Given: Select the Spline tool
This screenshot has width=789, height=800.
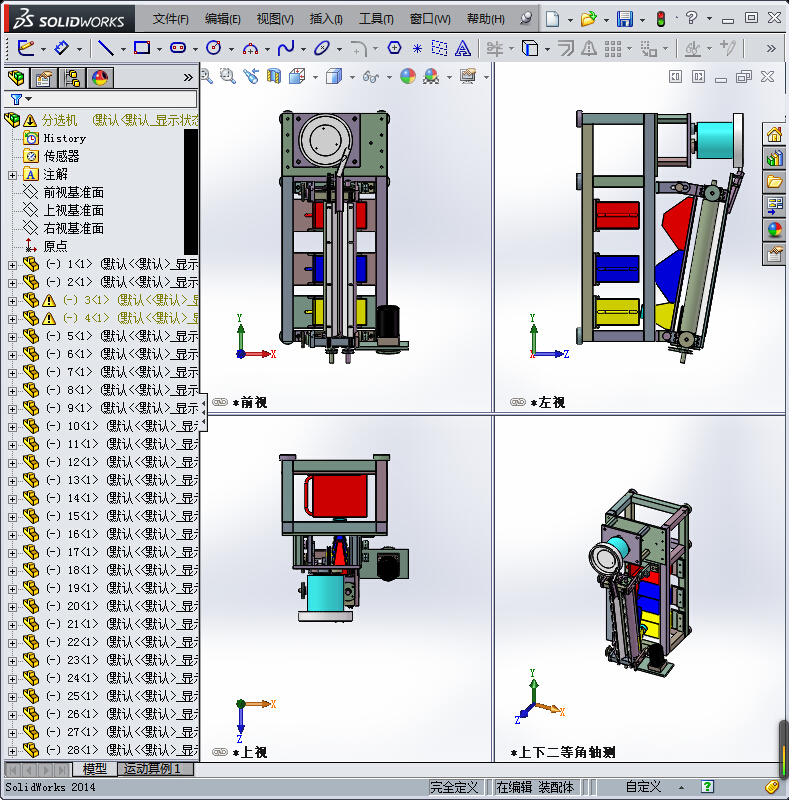Looking at the screenshot, I should click(286, 48).
